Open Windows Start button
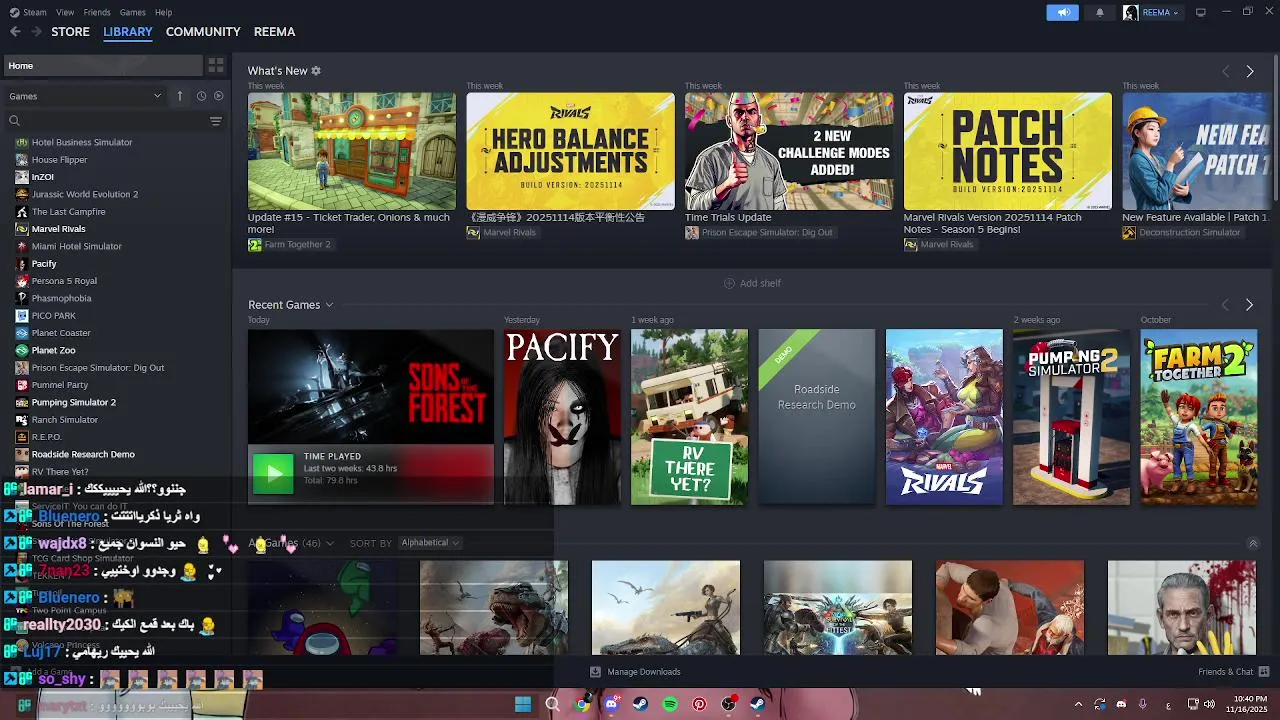 point(522,704)
